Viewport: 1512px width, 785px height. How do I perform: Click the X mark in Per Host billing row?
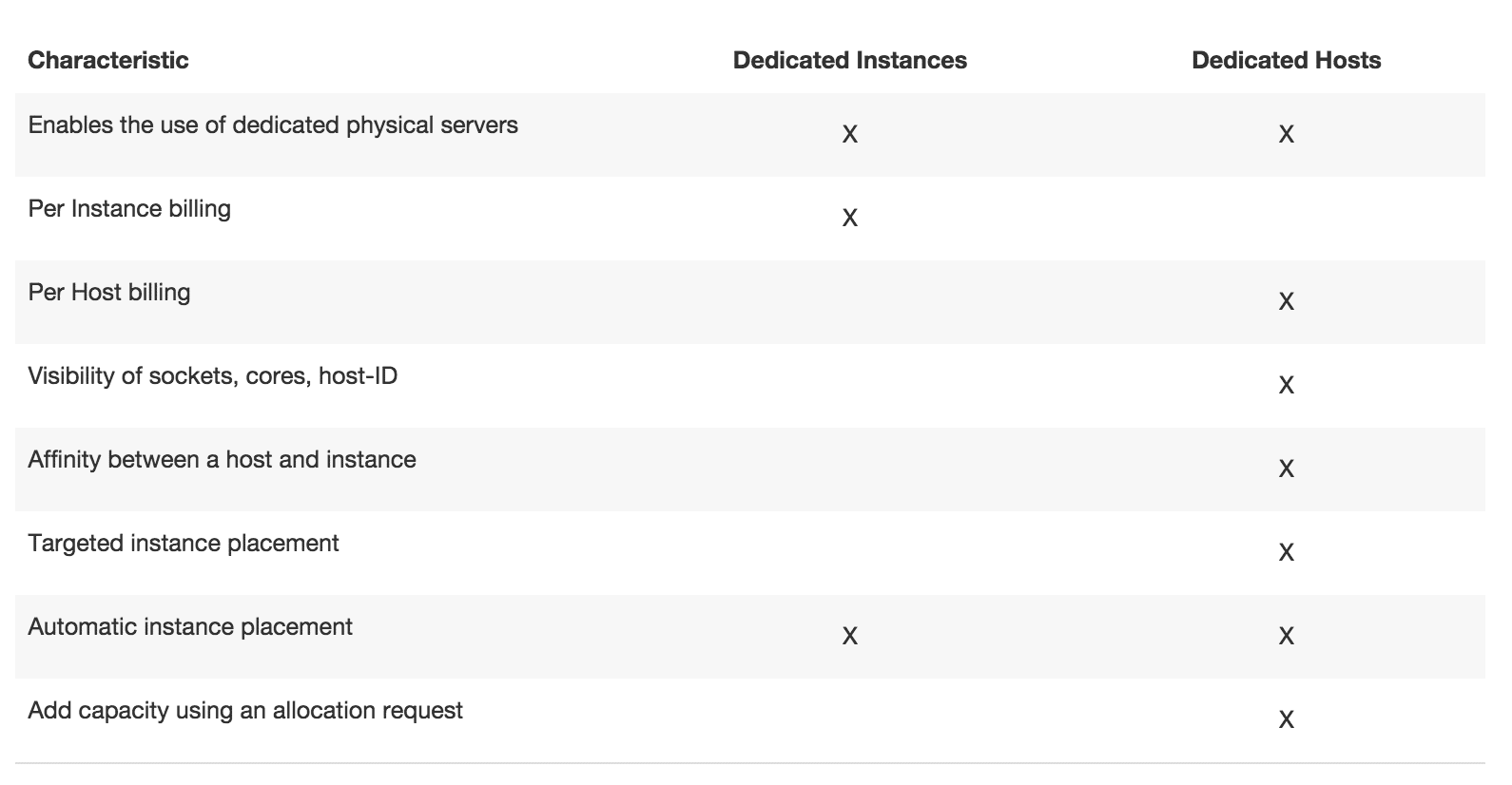coord(1286,301)
